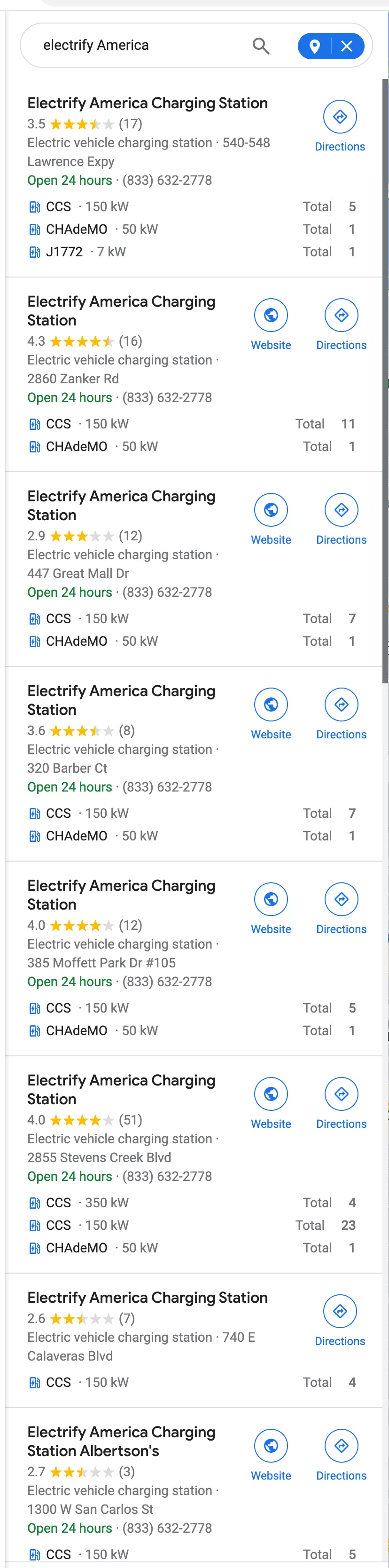This screenshot has width=389, height=1568.
Task: Open website for Albertson's charging station
Action: pyautogui.click(x=271, y=1456)
